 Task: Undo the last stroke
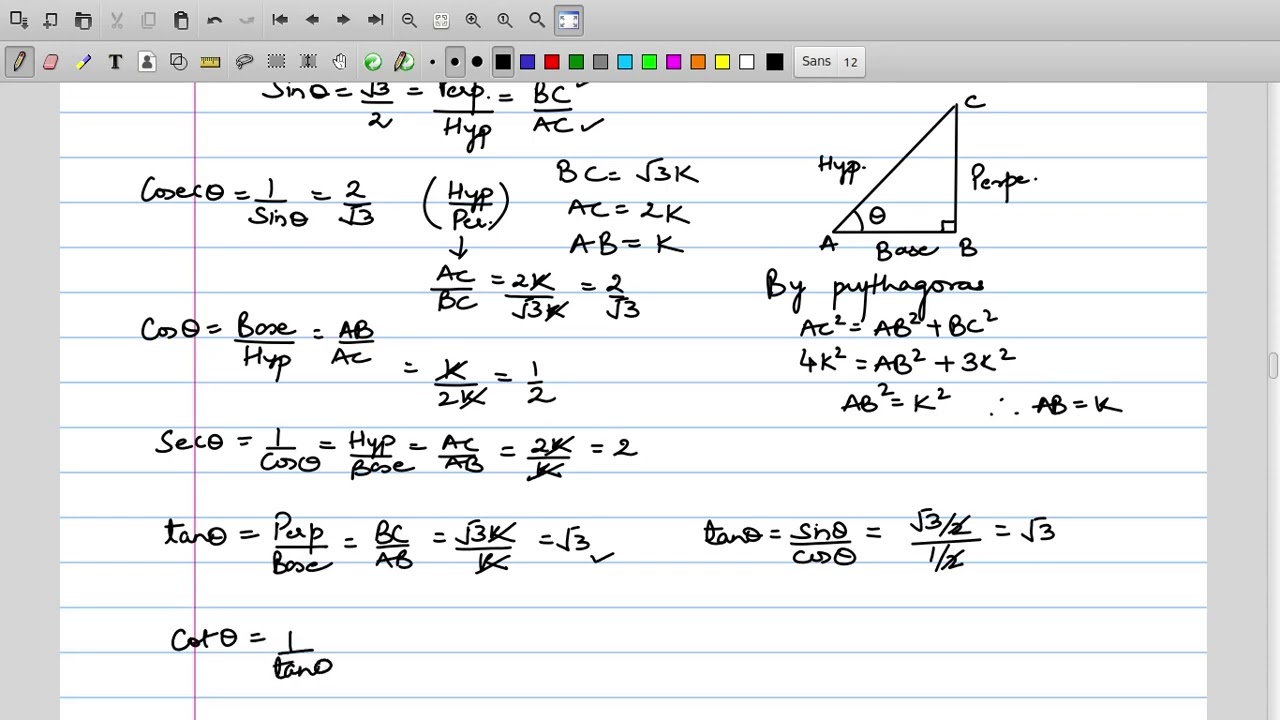[214, 20]
